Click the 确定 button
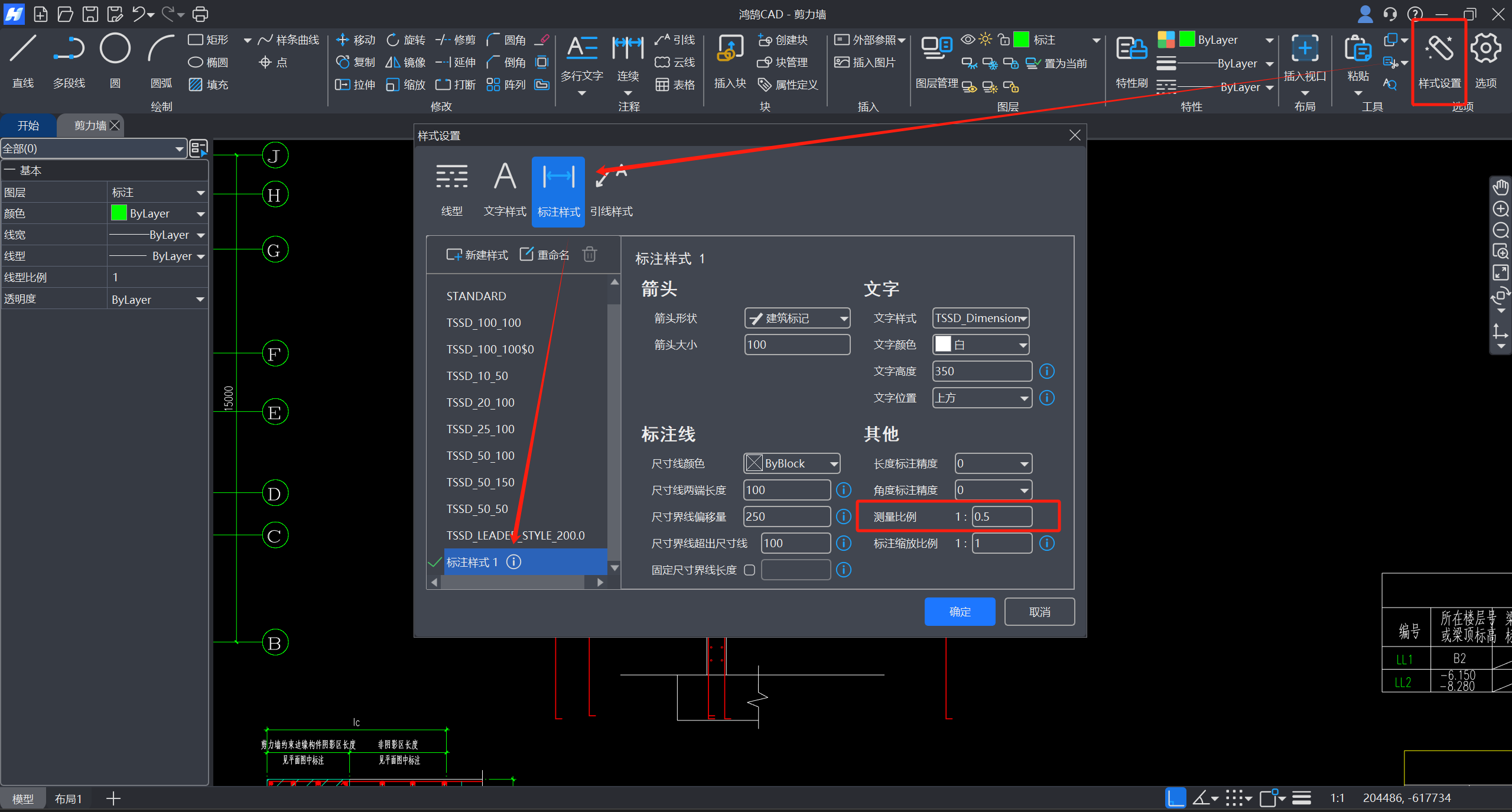 (x=959, y=612)
